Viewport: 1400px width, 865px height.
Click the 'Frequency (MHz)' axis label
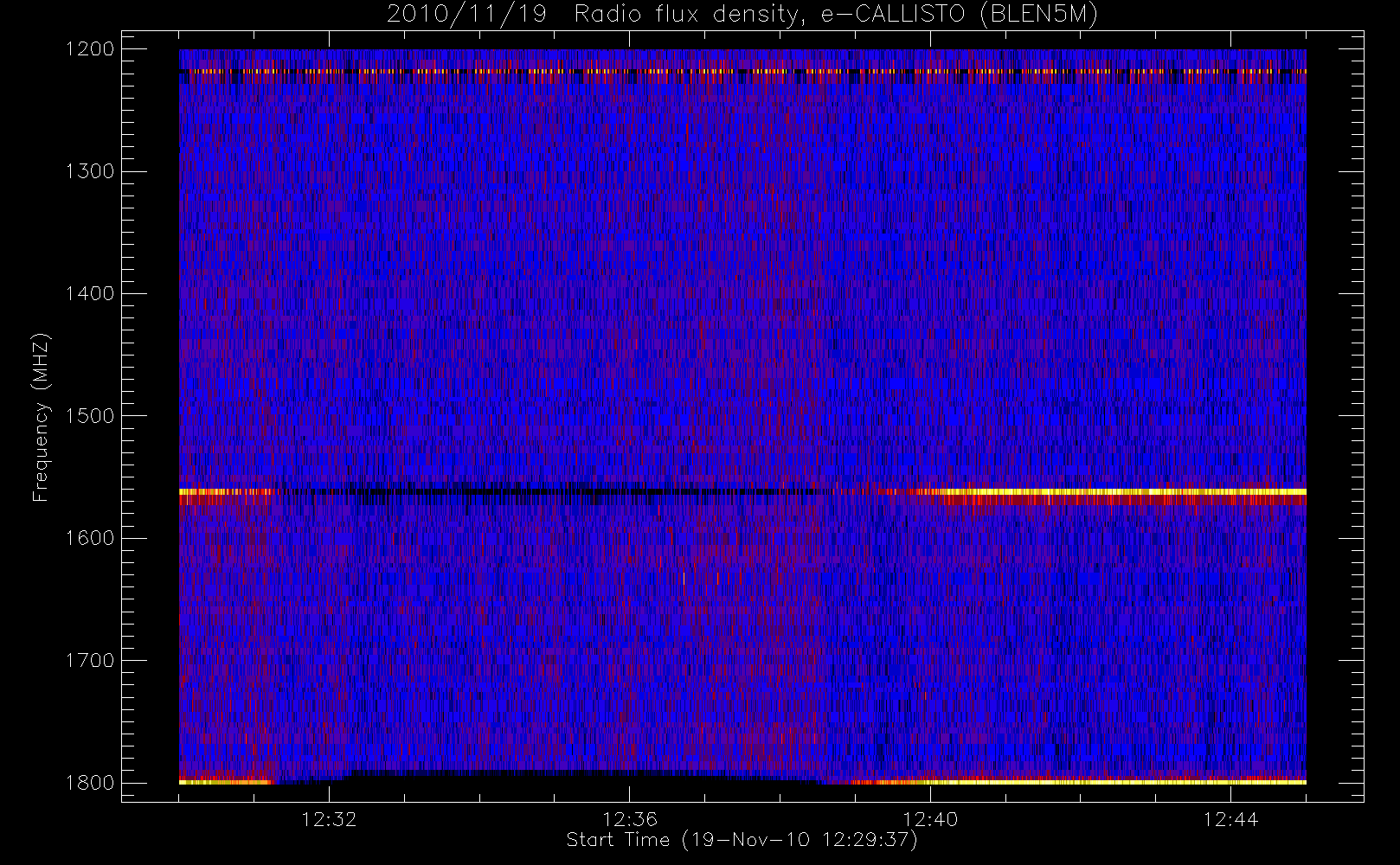[x=40, y=417]
